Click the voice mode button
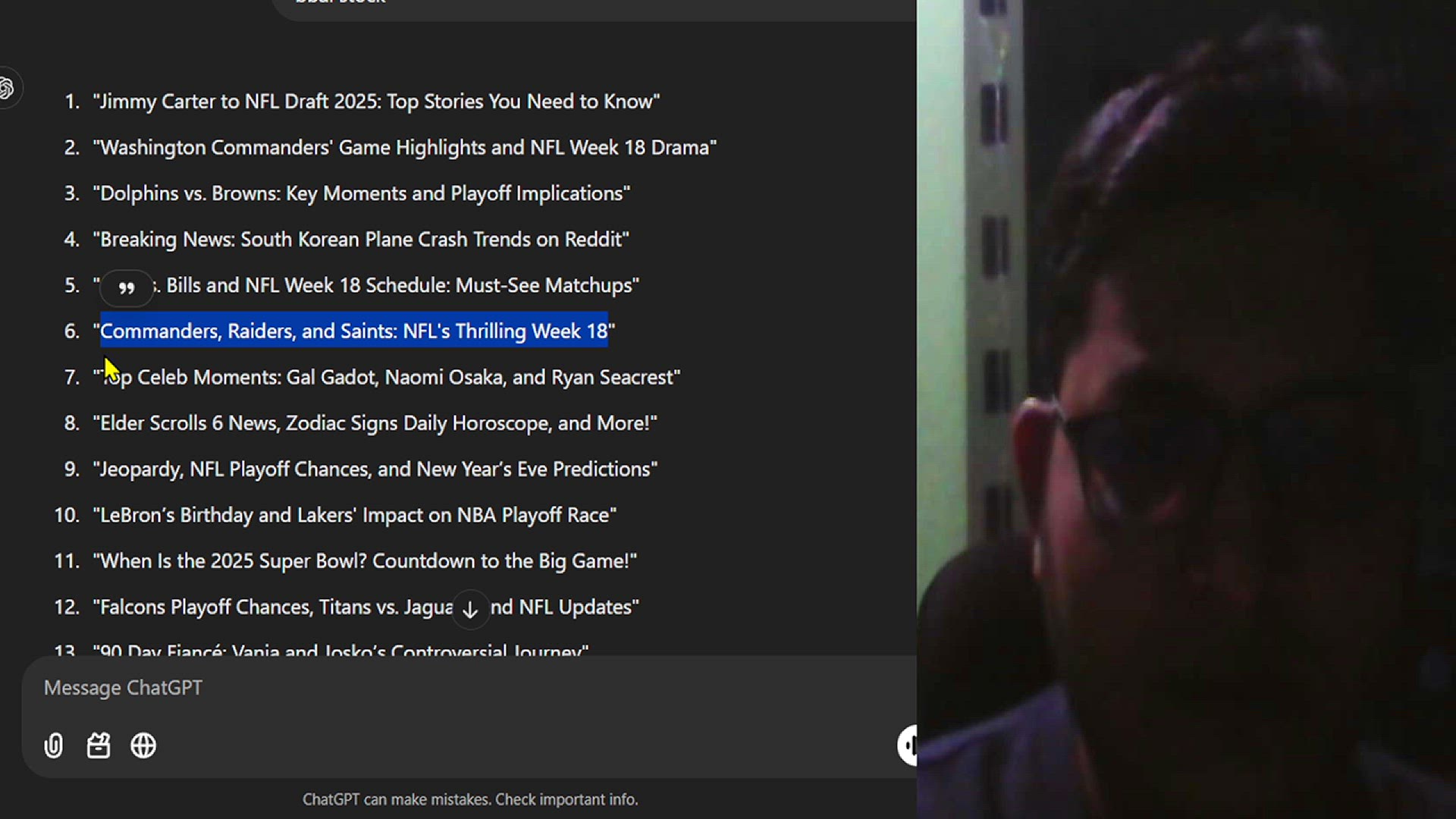The image size is (1456, 819). click(908, 745)
